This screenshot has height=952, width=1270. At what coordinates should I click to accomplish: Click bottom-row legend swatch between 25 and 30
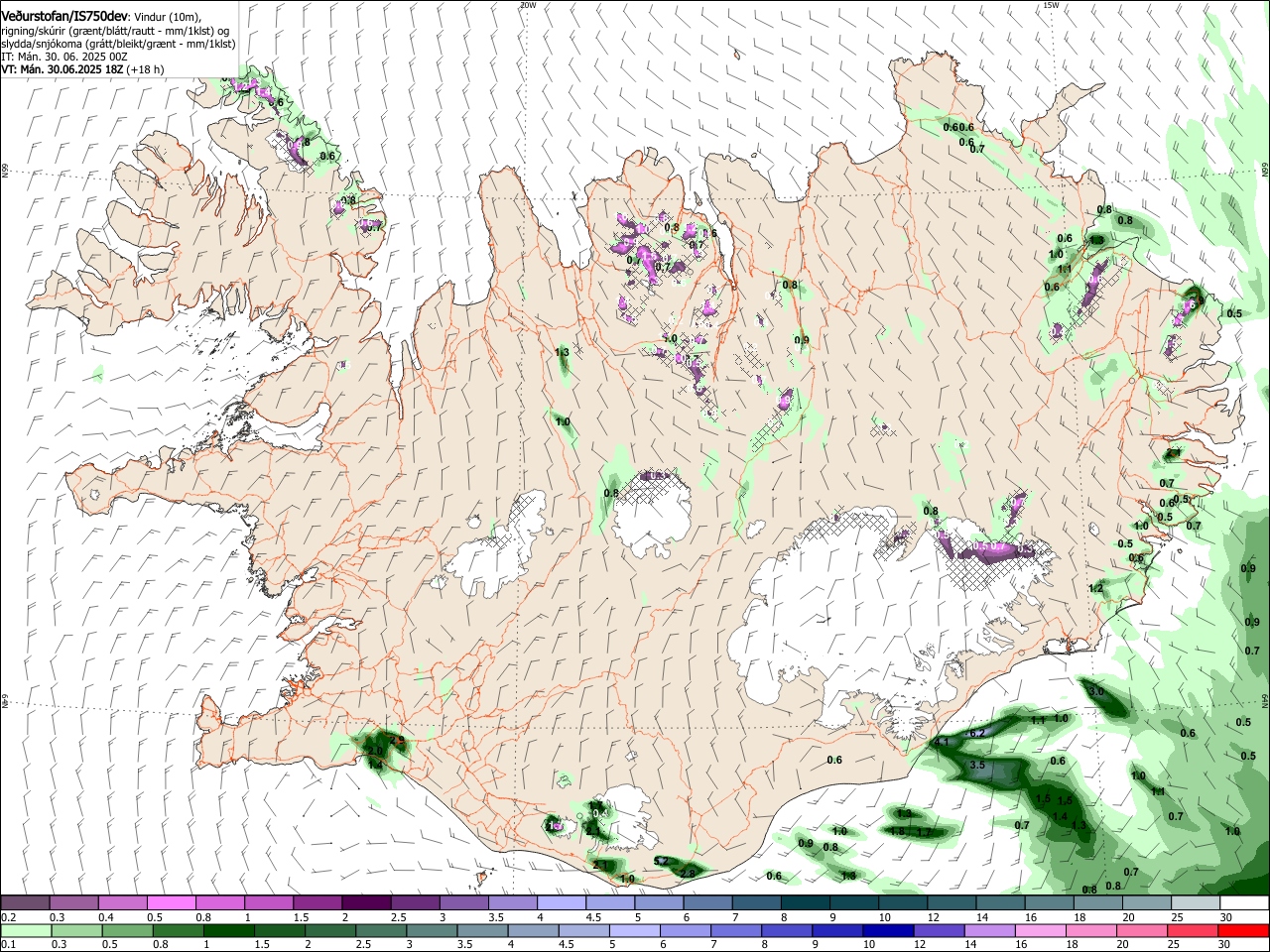1192,931
